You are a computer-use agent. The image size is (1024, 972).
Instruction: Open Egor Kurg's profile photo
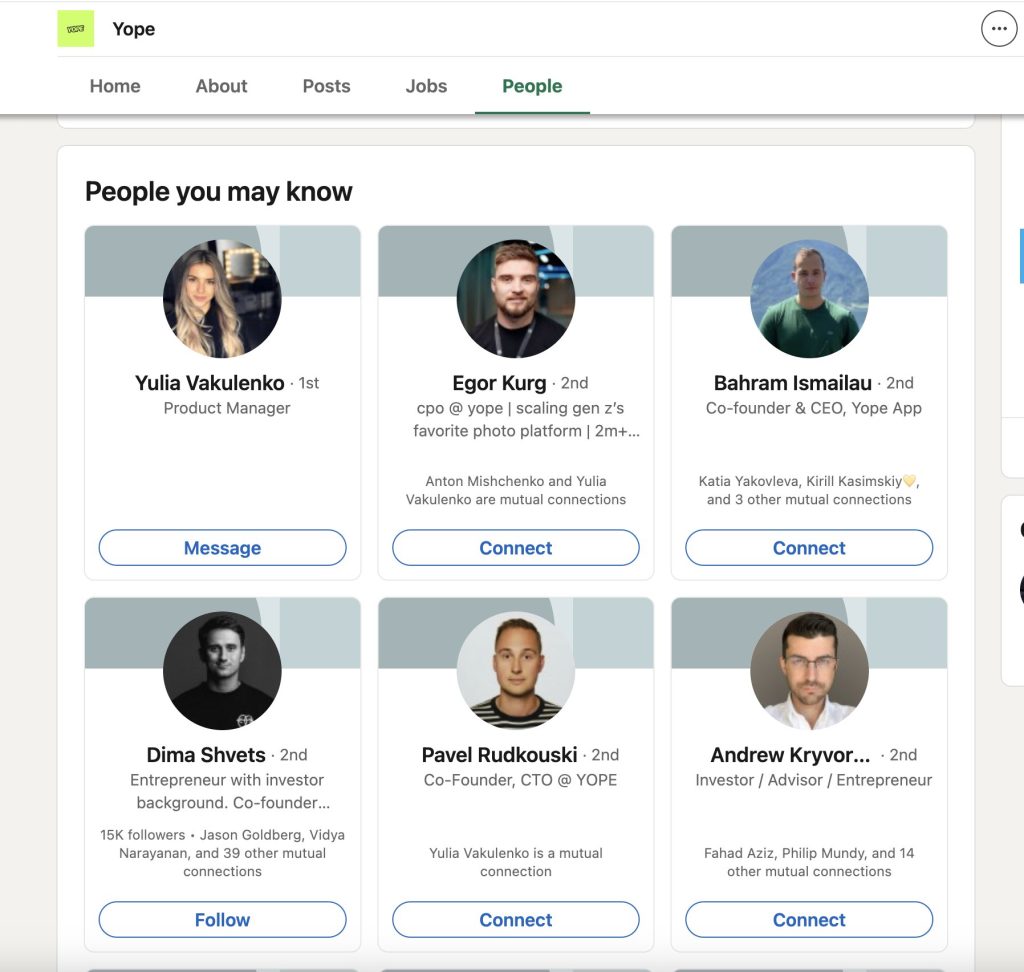click(515, 298)
